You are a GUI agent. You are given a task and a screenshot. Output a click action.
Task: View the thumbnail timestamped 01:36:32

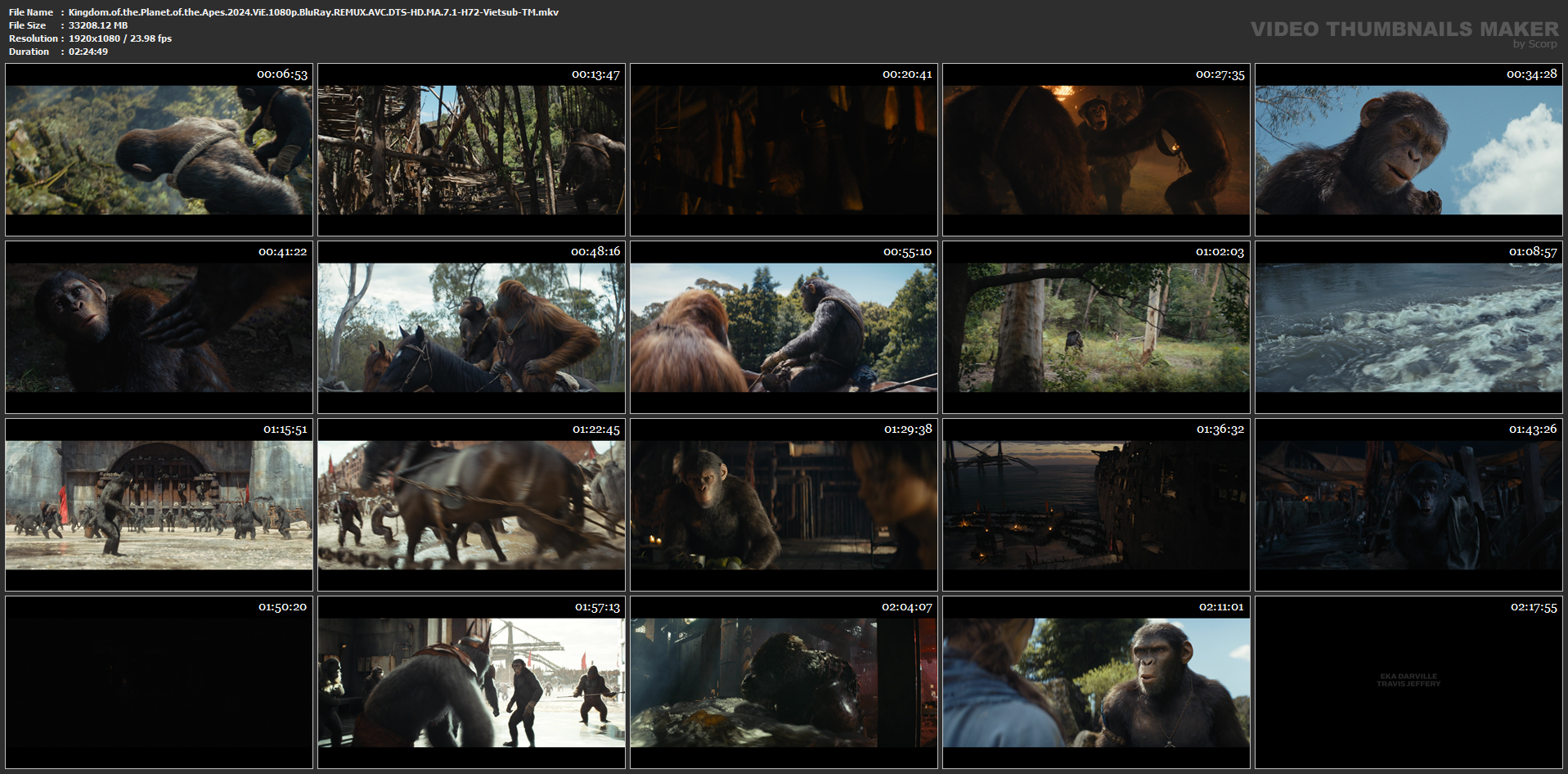coord(1096,505)
